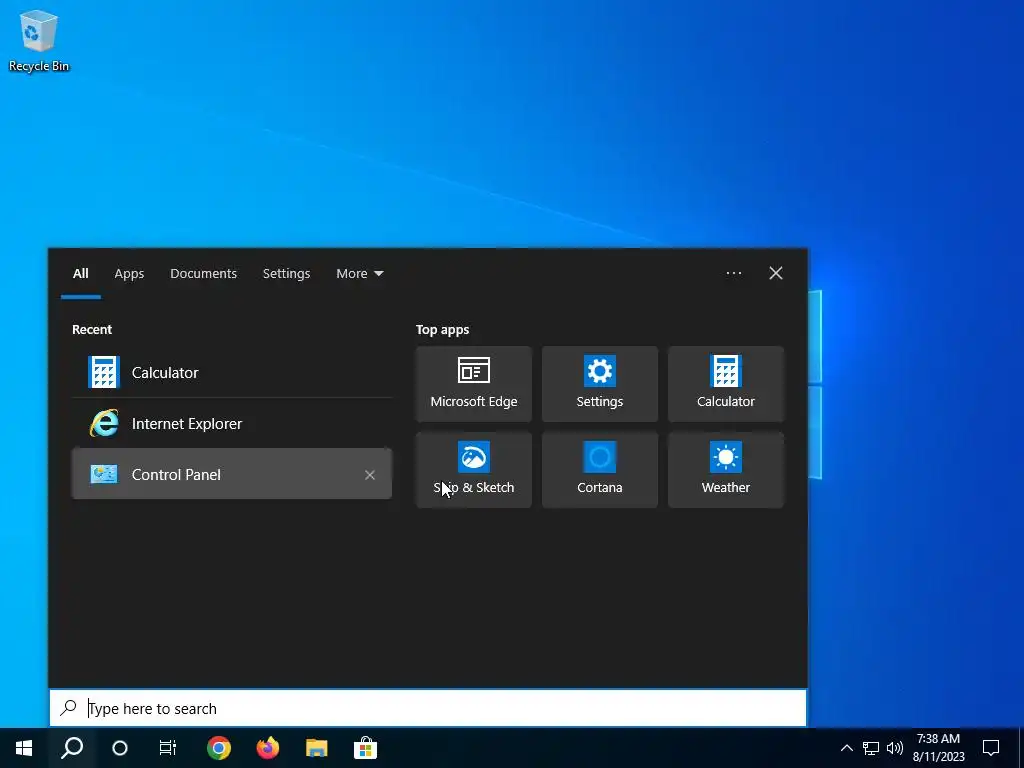1024x768 pixels.
Task: Open the Windows Start menu
Action: pyautogui.click(x=24, y=748)
